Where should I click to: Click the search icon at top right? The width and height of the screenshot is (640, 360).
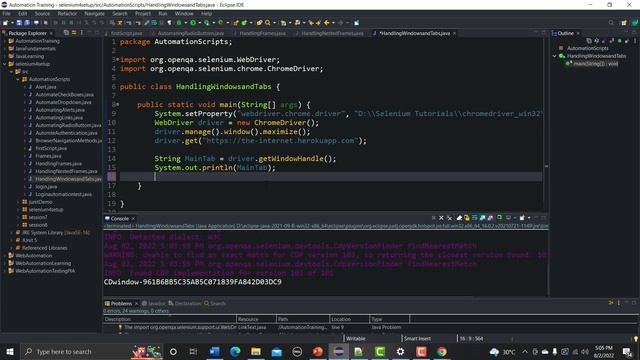coord(611,23)
